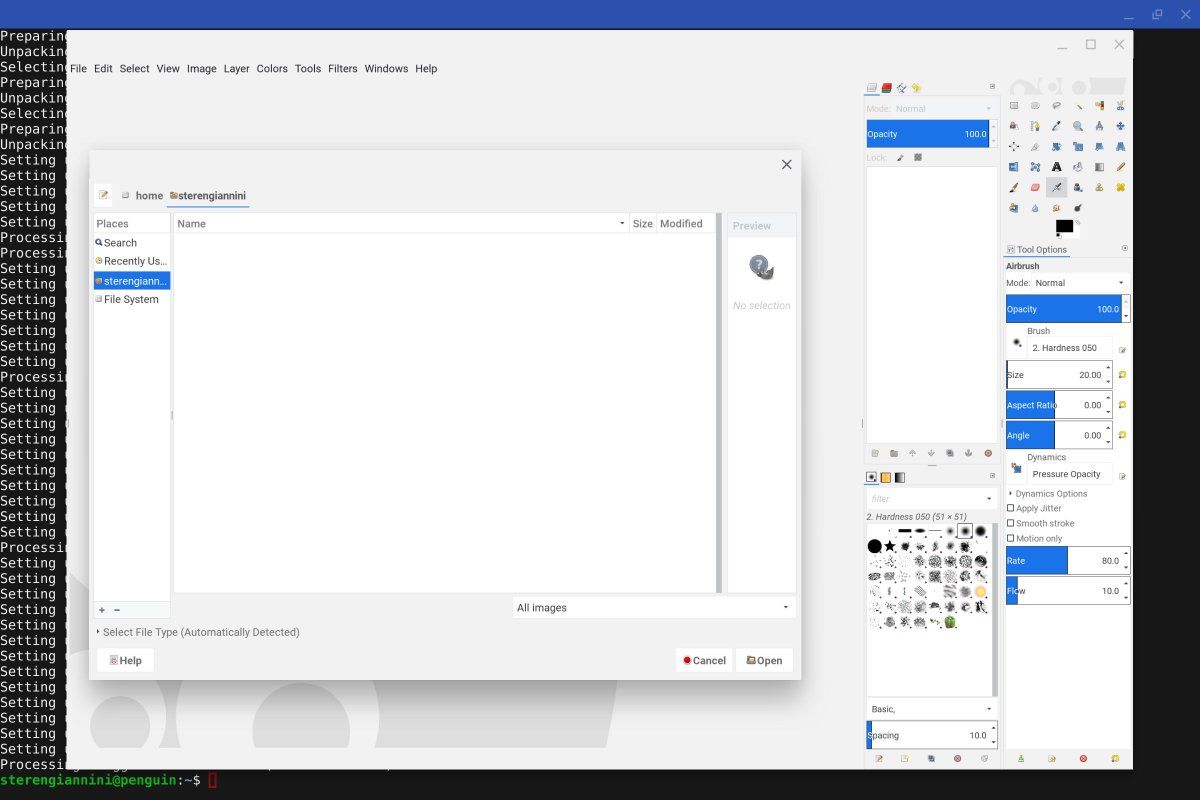Click the black foreground color swatch
The width and height of the screenshot is (1200, 800).
click(1063, 226)
